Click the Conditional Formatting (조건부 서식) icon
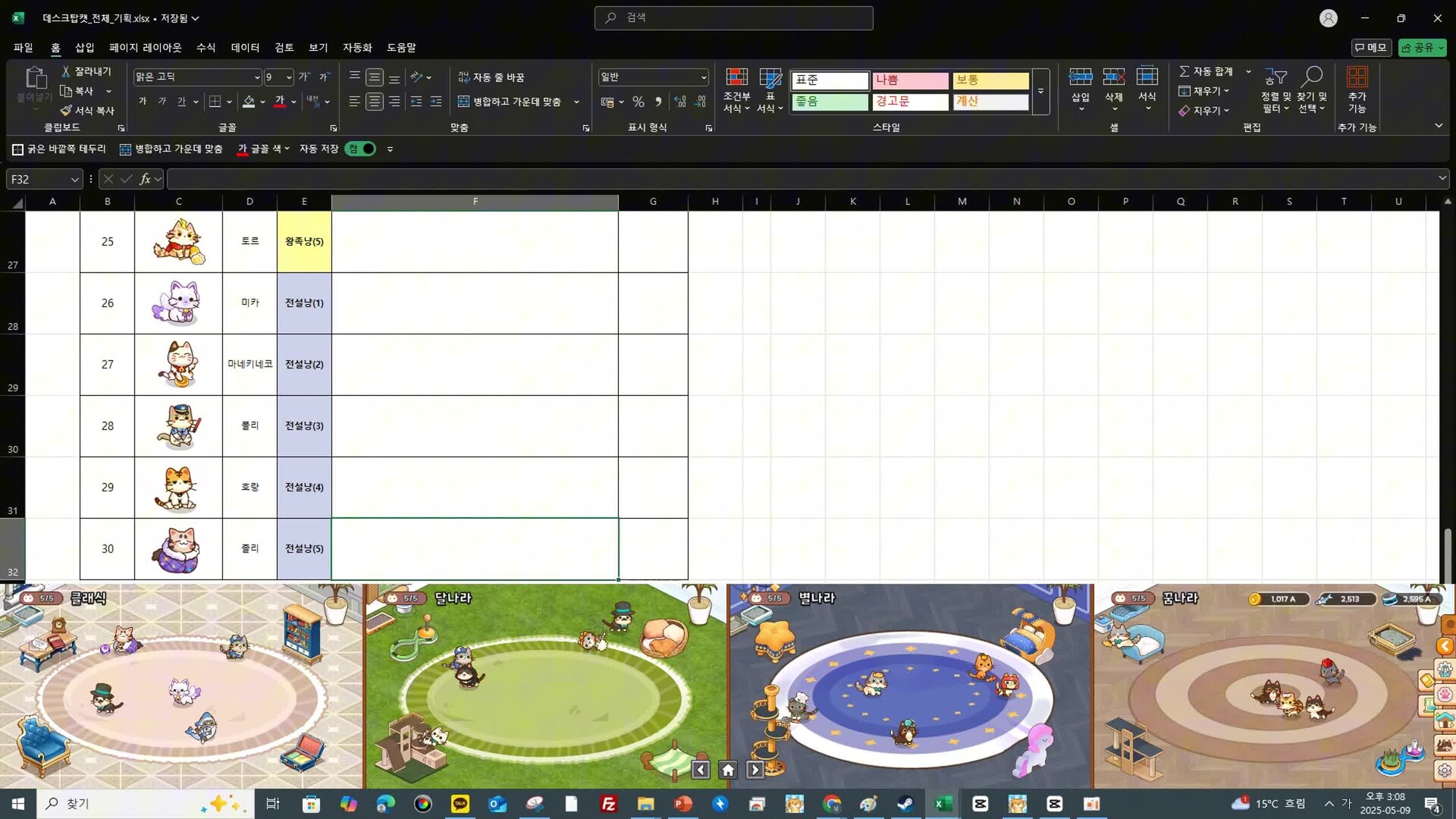 736,77
